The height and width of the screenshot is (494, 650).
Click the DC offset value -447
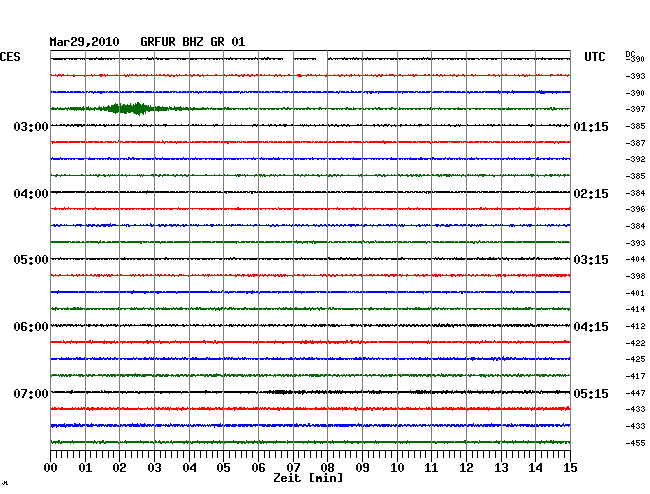pos(635,393)
